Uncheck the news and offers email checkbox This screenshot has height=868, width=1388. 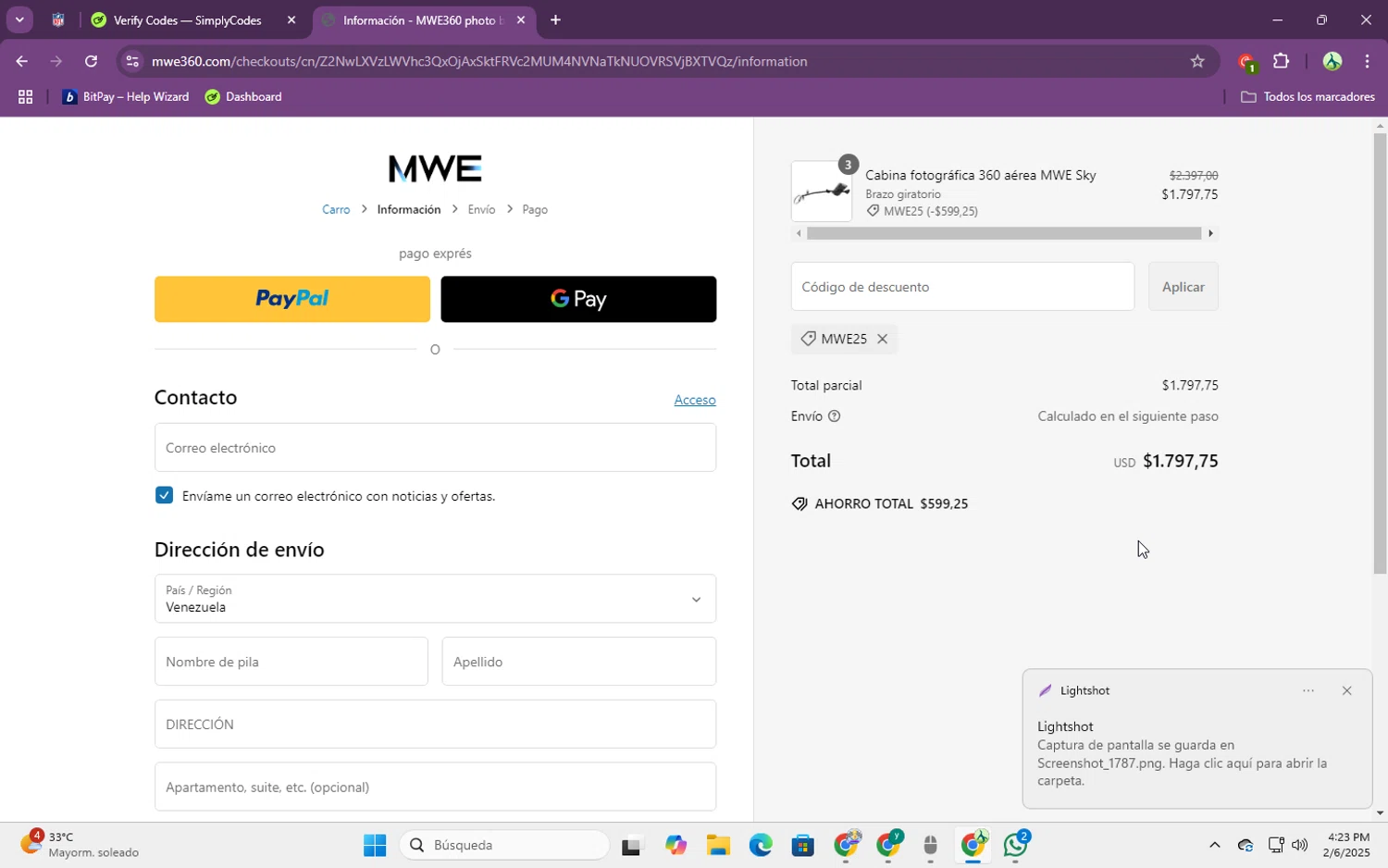(165, 495)
